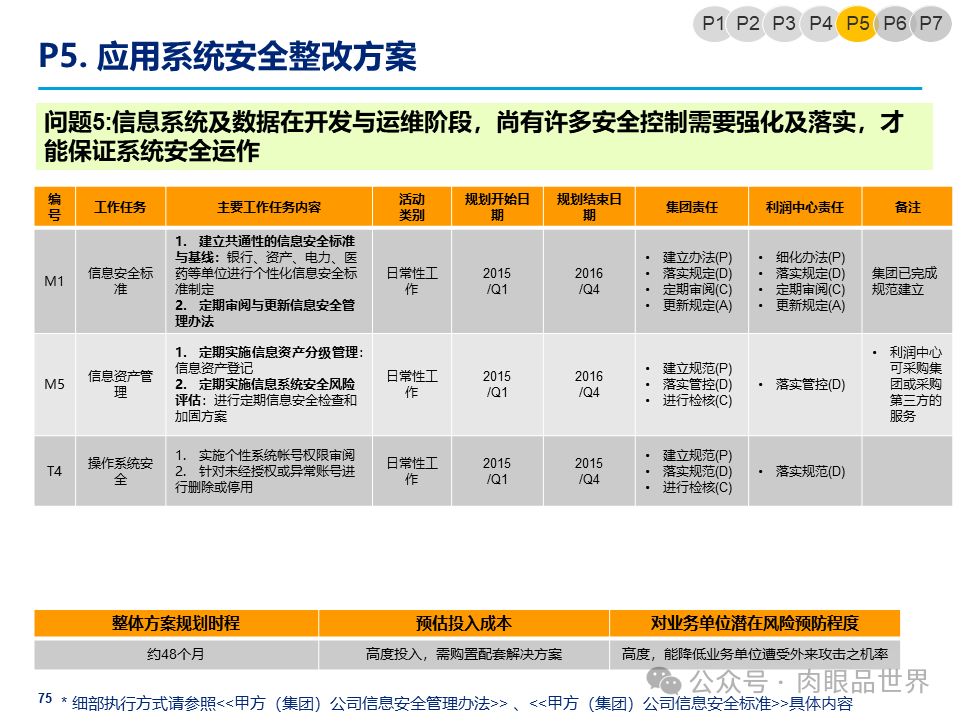
Task: Click '实施个性系统帐号权限审阅' content cell
Action: click(269, 471)
